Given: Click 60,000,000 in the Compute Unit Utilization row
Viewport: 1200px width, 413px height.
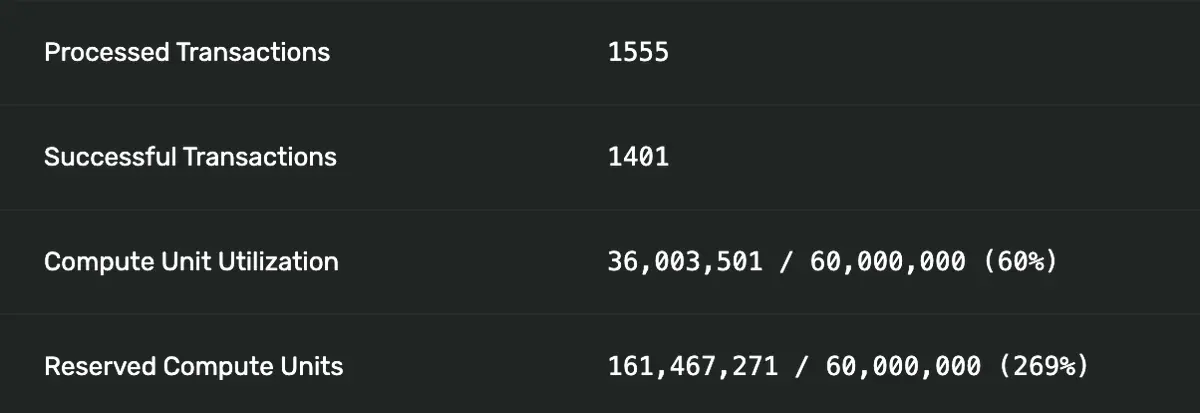Looking at the screenshot, I should (888, 262).
